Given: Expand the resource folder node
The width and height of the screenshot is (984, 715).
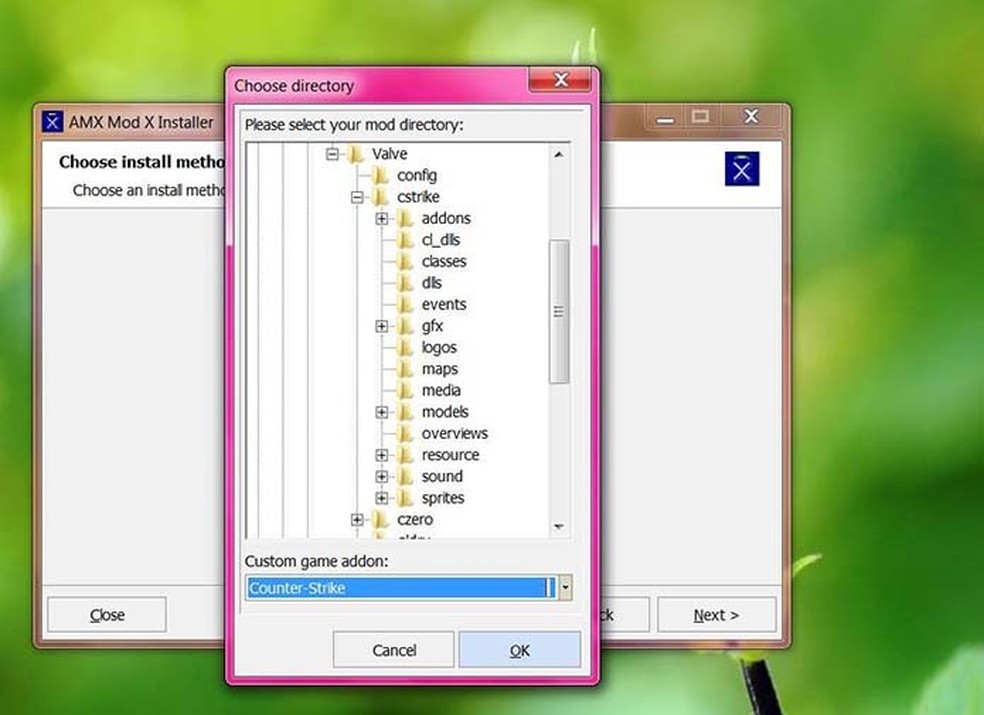Looking at the screenshot, I should (382, 454).
